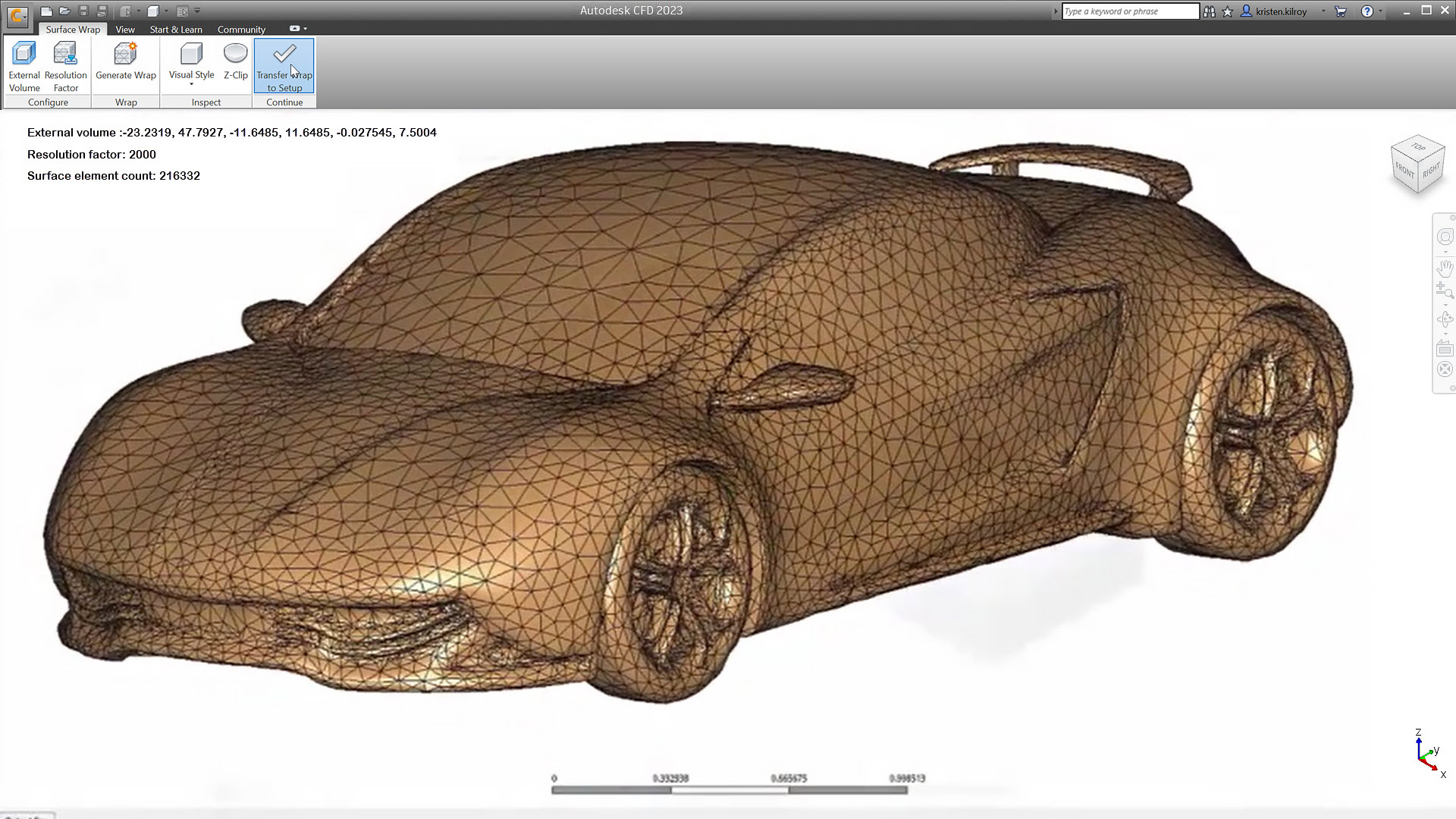Click the scale label 0.332838
Screen dimensions: 1456x819
pyautogui.click(x=670, y=778)
